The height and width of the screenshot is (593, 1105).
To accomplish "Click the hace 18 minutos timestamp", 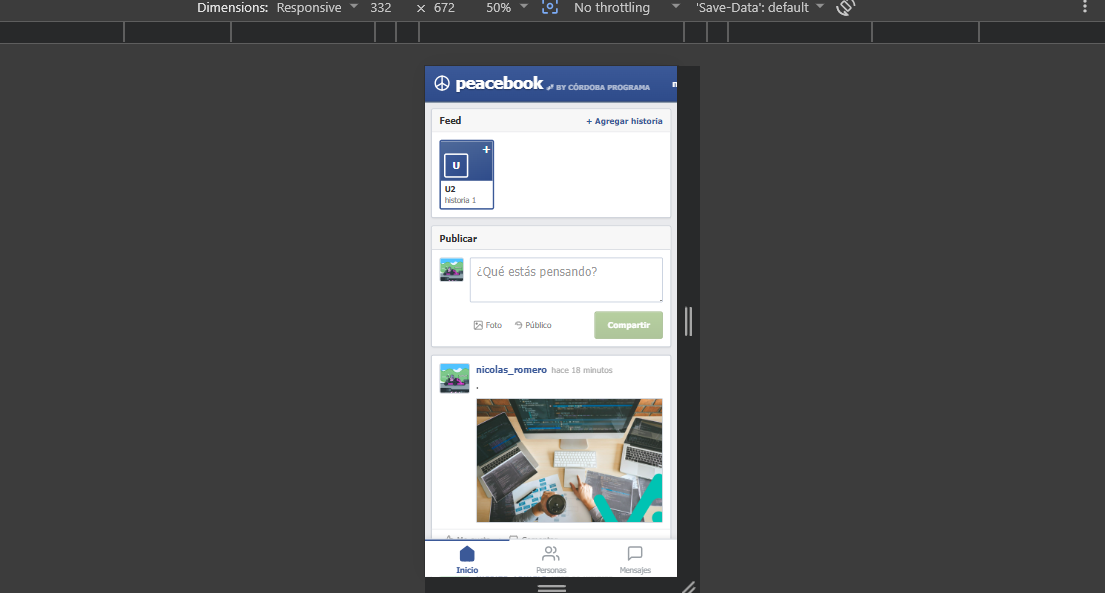I will pyautogui.click(x=582, y=370).
